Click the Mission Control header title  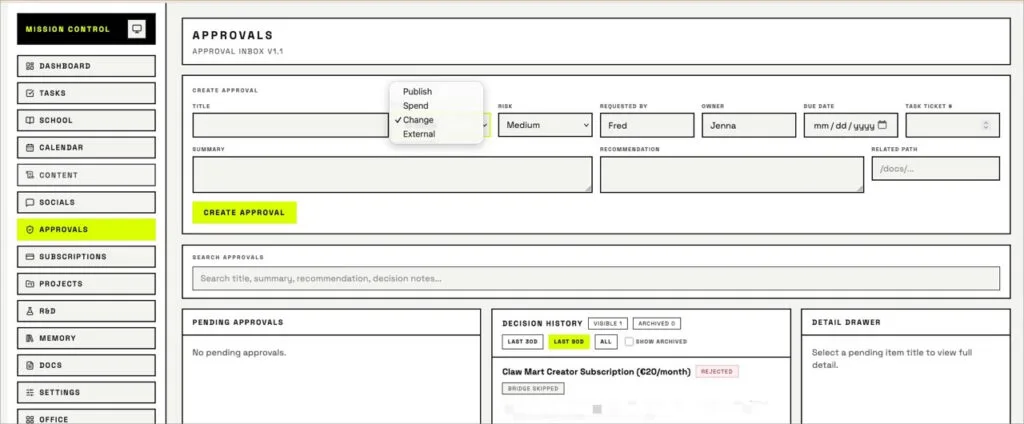pyautogui.click(x=68, y=29)
